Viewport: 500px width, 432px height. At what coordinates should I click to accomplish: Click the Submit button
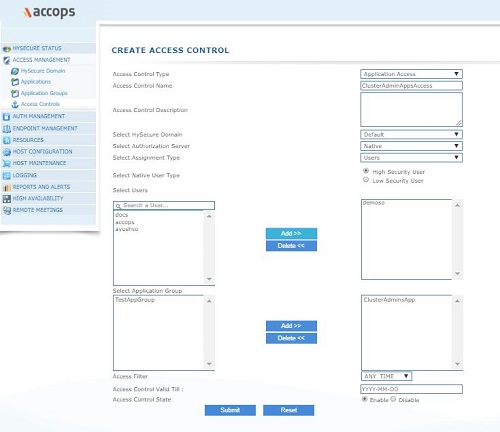pos(230,410)
